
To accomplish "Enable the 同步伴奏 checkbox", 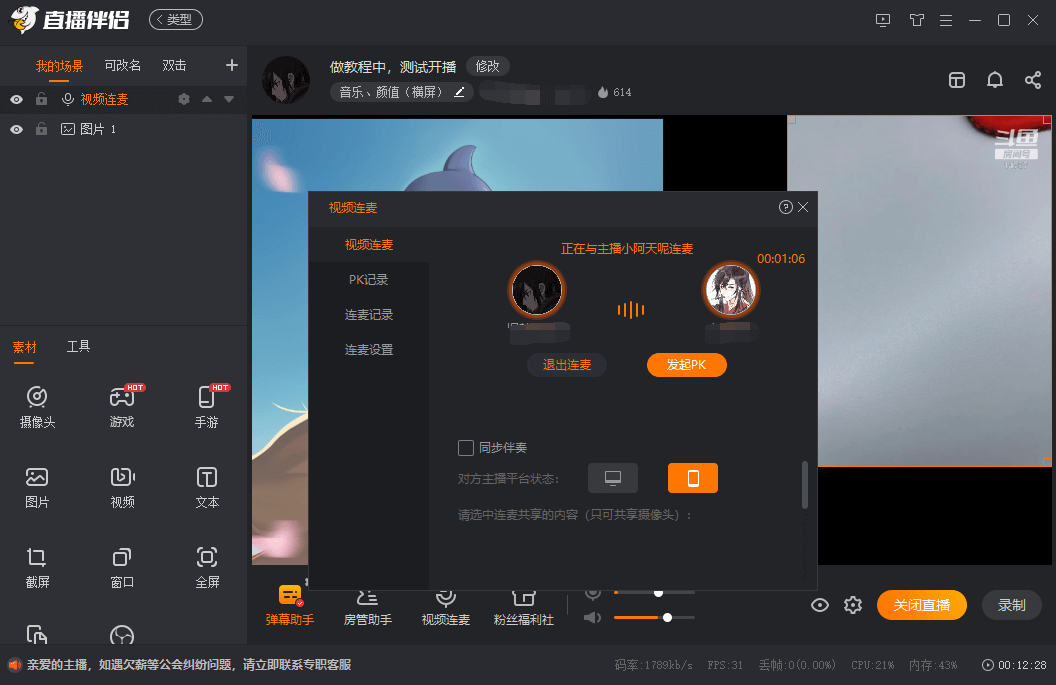I will tap(466, 448).
